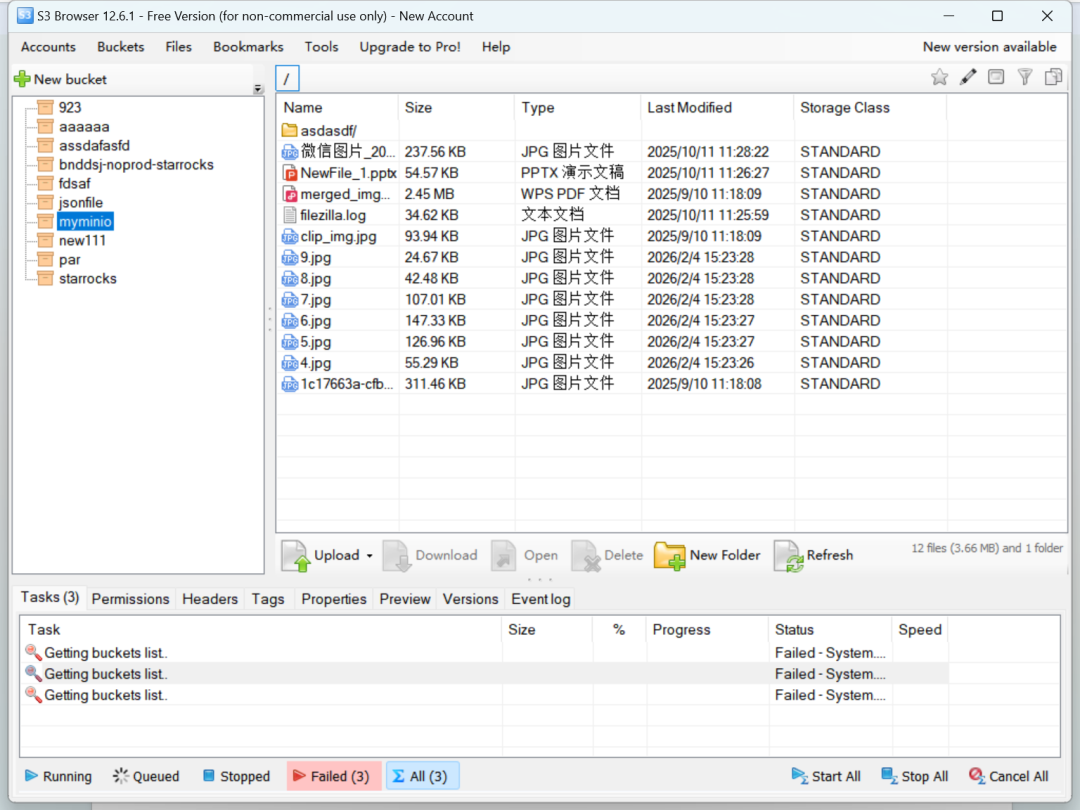Select the jsonfile bucket
This screenshot has height=810, width=1080.
click(x=81, y=202)
